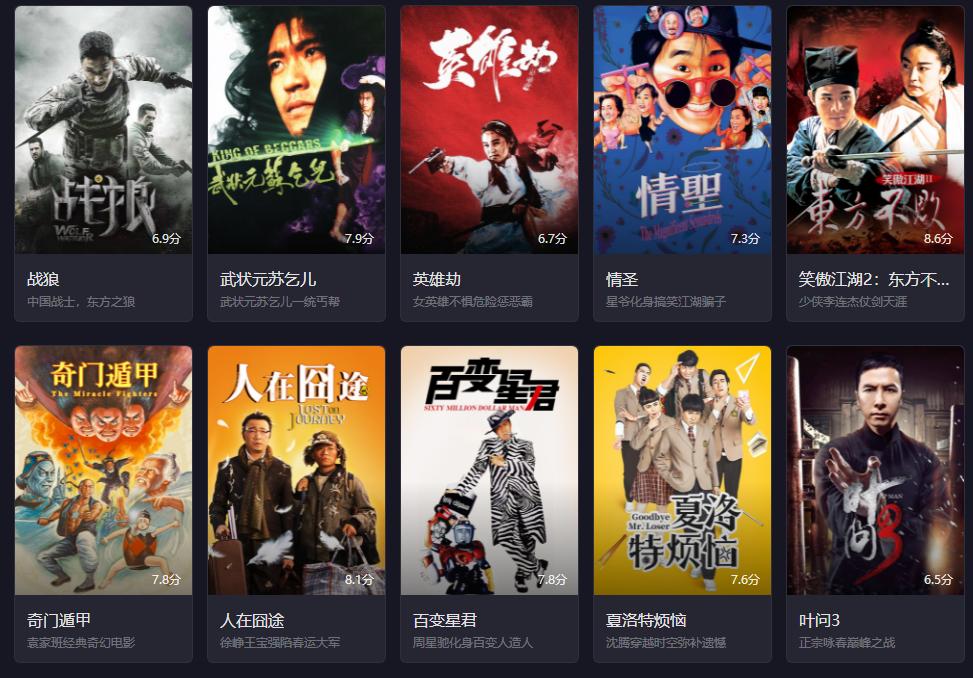This screenshot has width=973, height=678.
Task: Open the 情圣 poster with sunglasses face
Action: click(683, 130)
